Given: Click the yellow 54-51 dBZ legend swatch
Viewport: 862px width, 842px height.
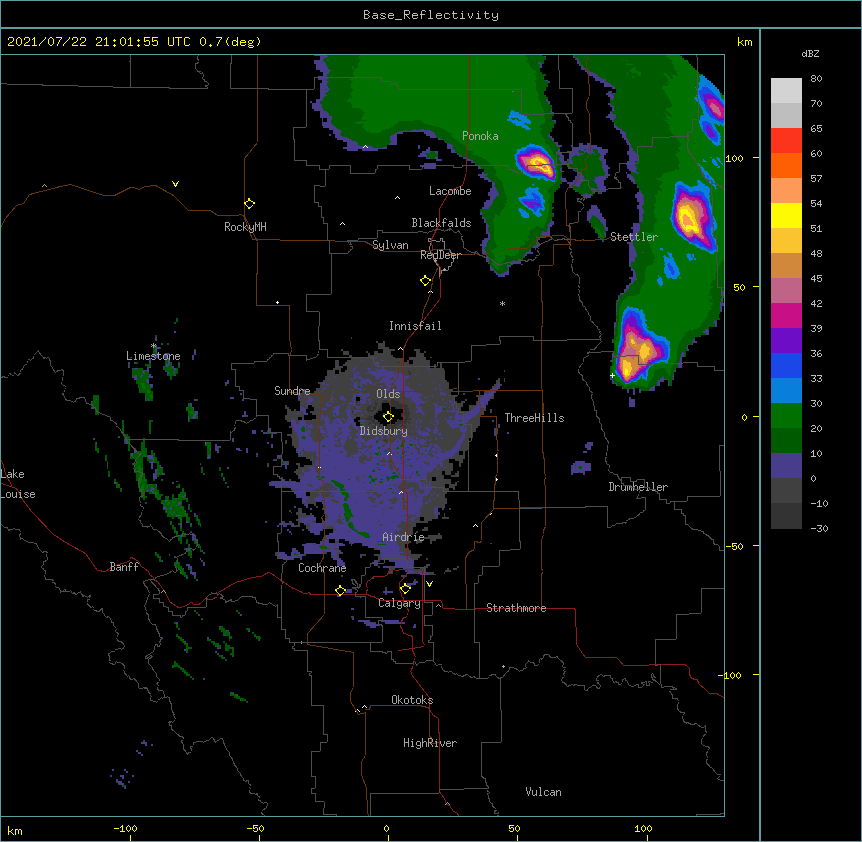Looking at the screenshot, I should click(x=786, y=215).
